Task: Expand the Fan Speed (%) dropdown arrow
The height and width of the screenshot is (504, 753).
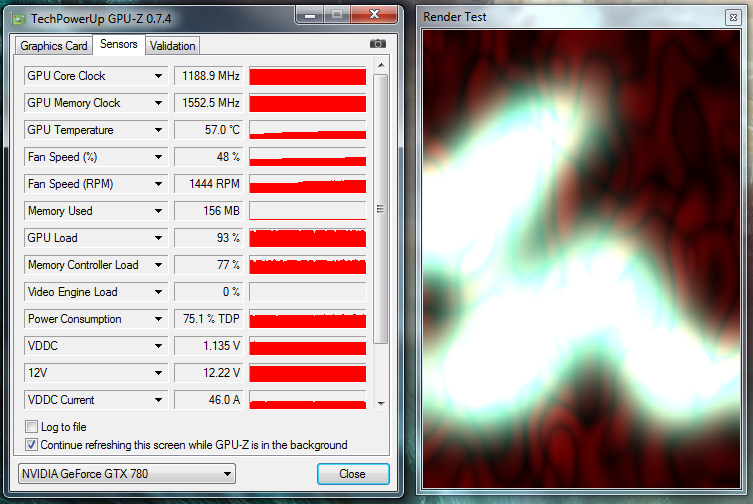Action: tap(158, 157)
